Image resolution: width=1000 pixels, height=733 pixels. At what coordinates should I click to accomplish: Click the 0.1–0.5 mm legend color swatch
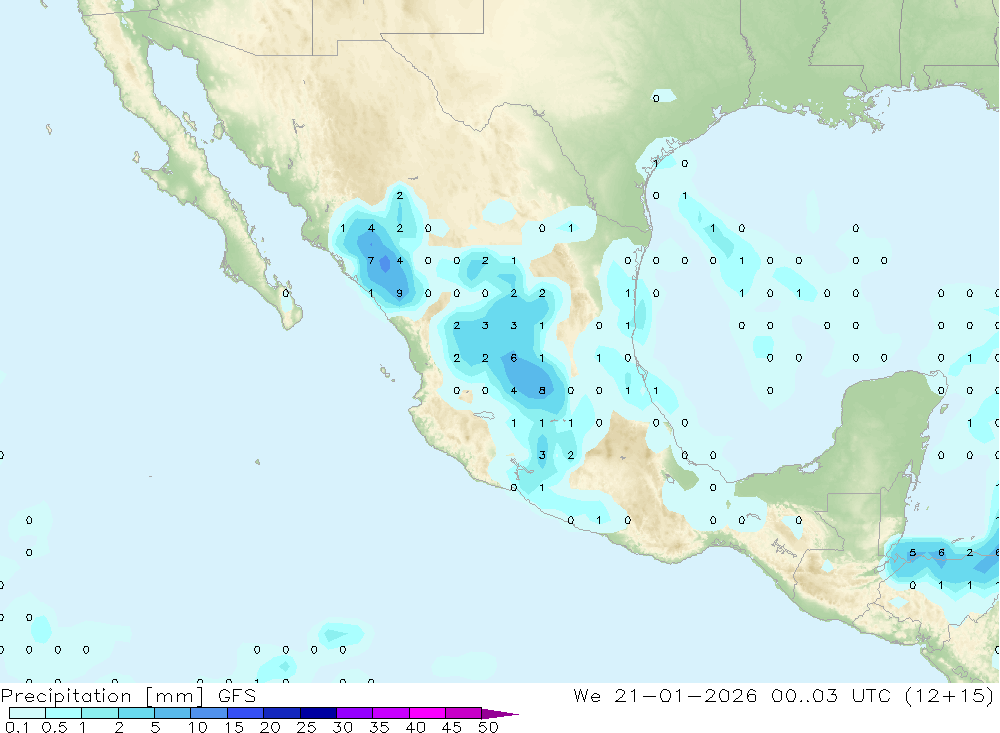[x=27, y=713]
